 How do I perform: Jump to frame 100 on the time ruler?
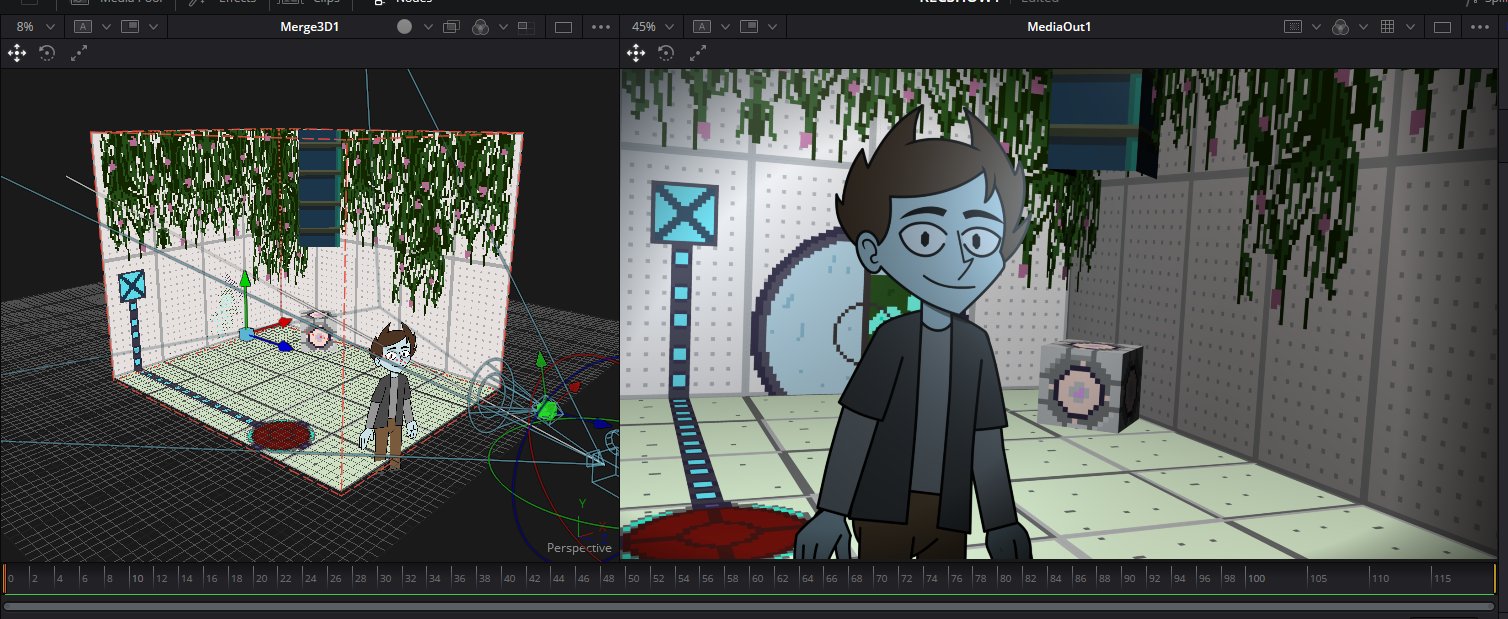1257,578
